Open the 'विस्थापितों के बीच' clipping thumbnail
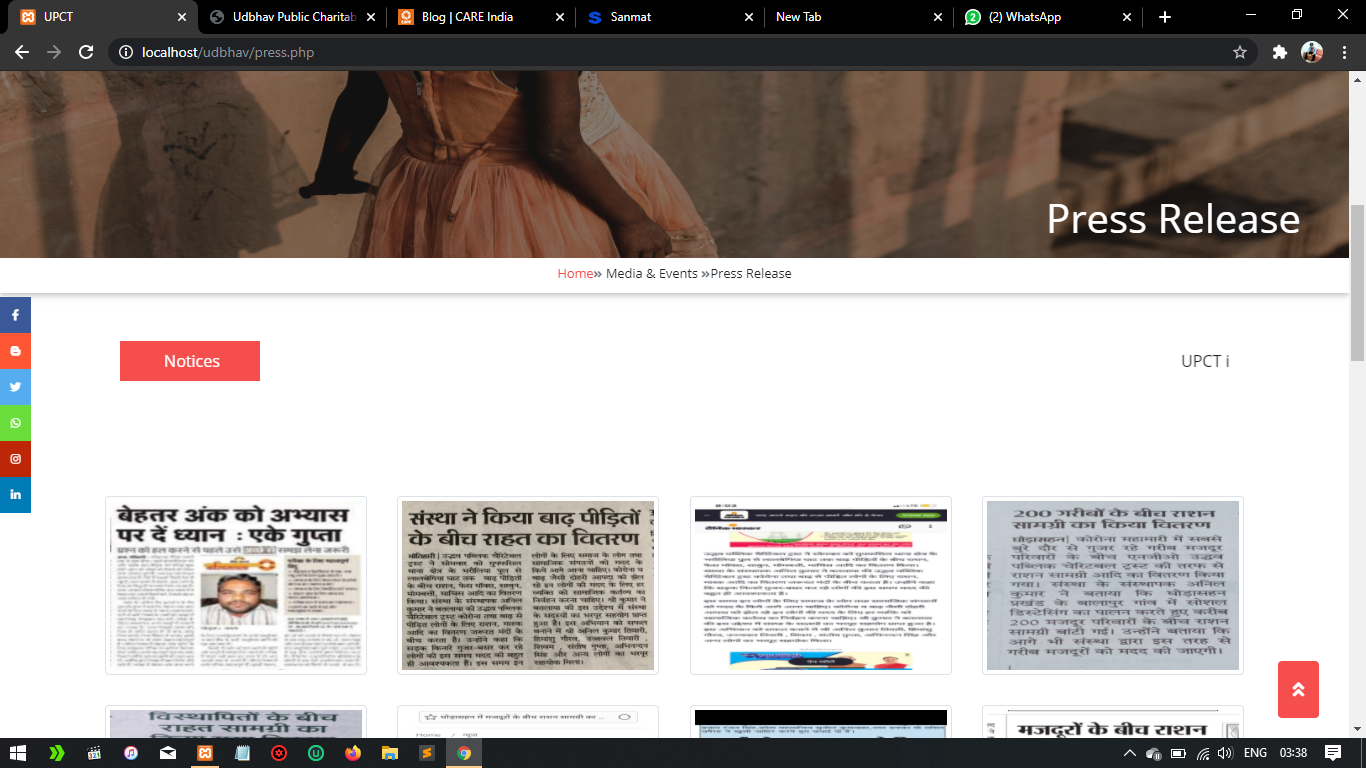This screenshot has height=768, width=1366. point(236,722)
